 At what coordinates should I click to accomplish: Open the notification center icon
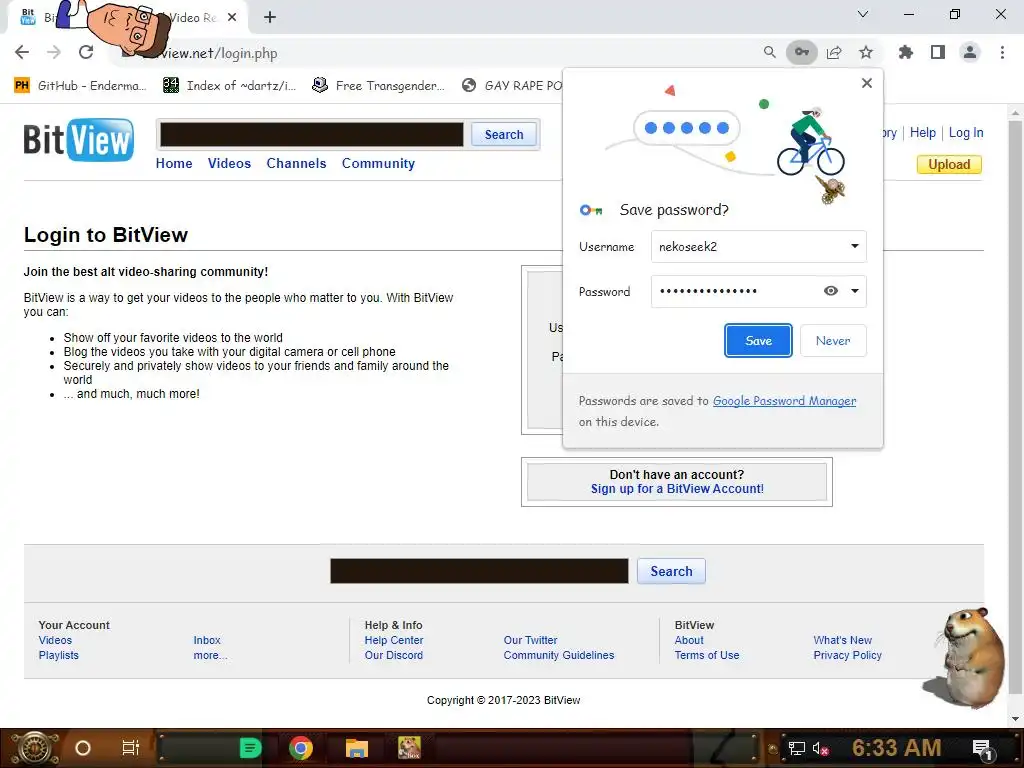click(983, 750)
